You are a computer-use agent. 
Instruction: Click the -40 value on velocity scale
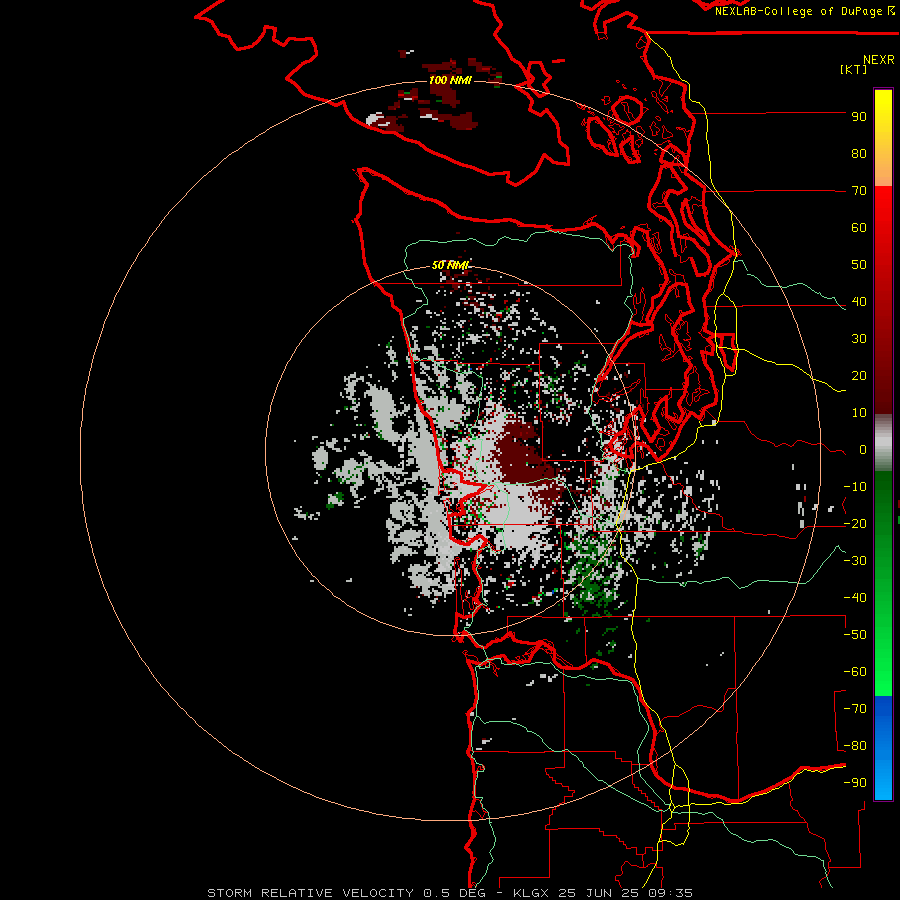click(x=855, y=598)
